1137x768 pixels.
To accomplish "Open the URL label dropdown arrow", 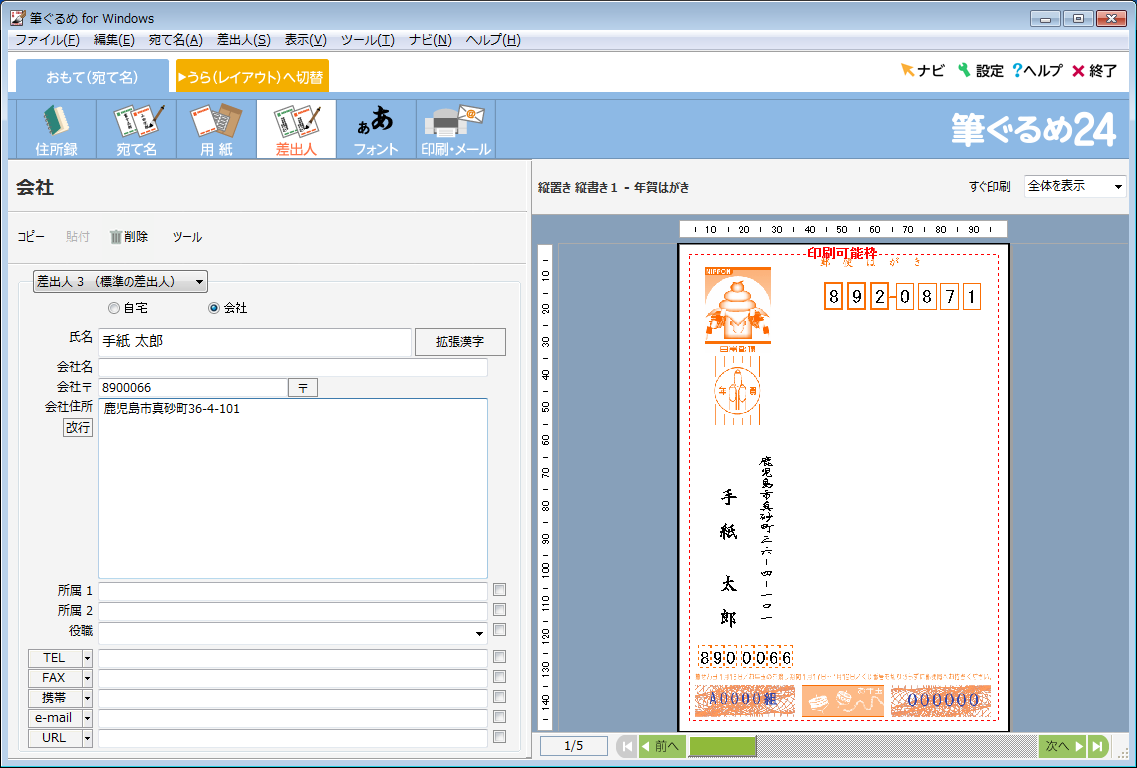I will tap(87, 738).
